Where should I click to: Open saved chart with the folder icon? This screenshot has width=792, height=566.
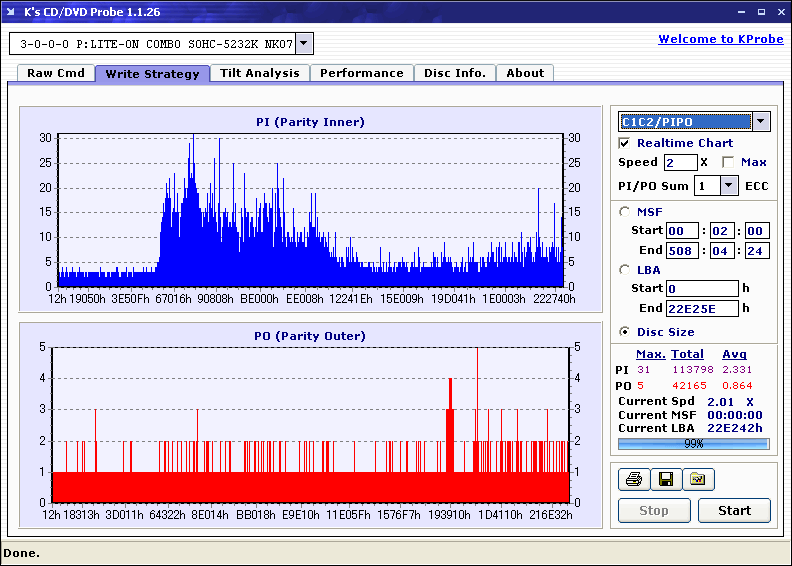[x=698, y=480]
